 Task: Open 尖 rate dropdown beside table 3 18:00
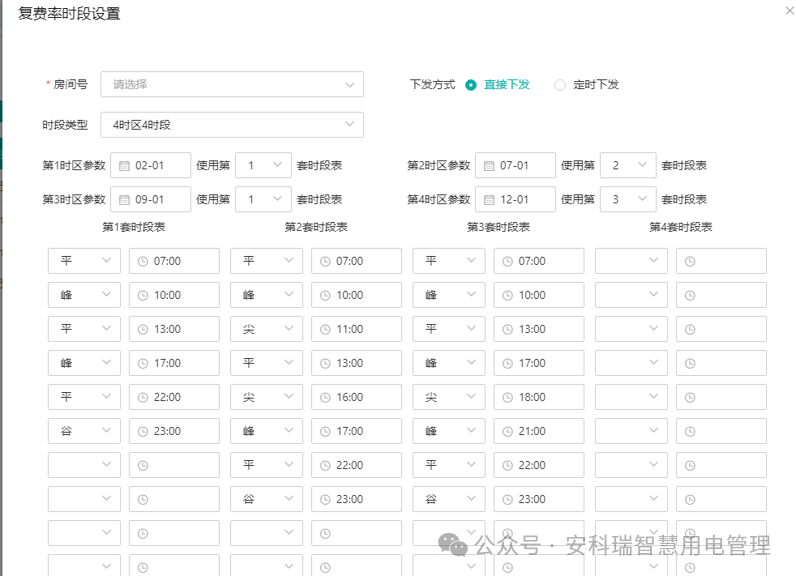click(449, 397)
